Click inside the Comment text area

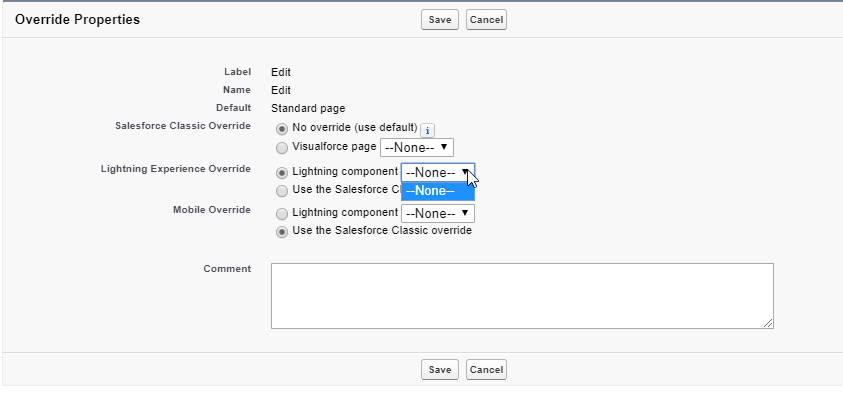(x=521, y=295)
